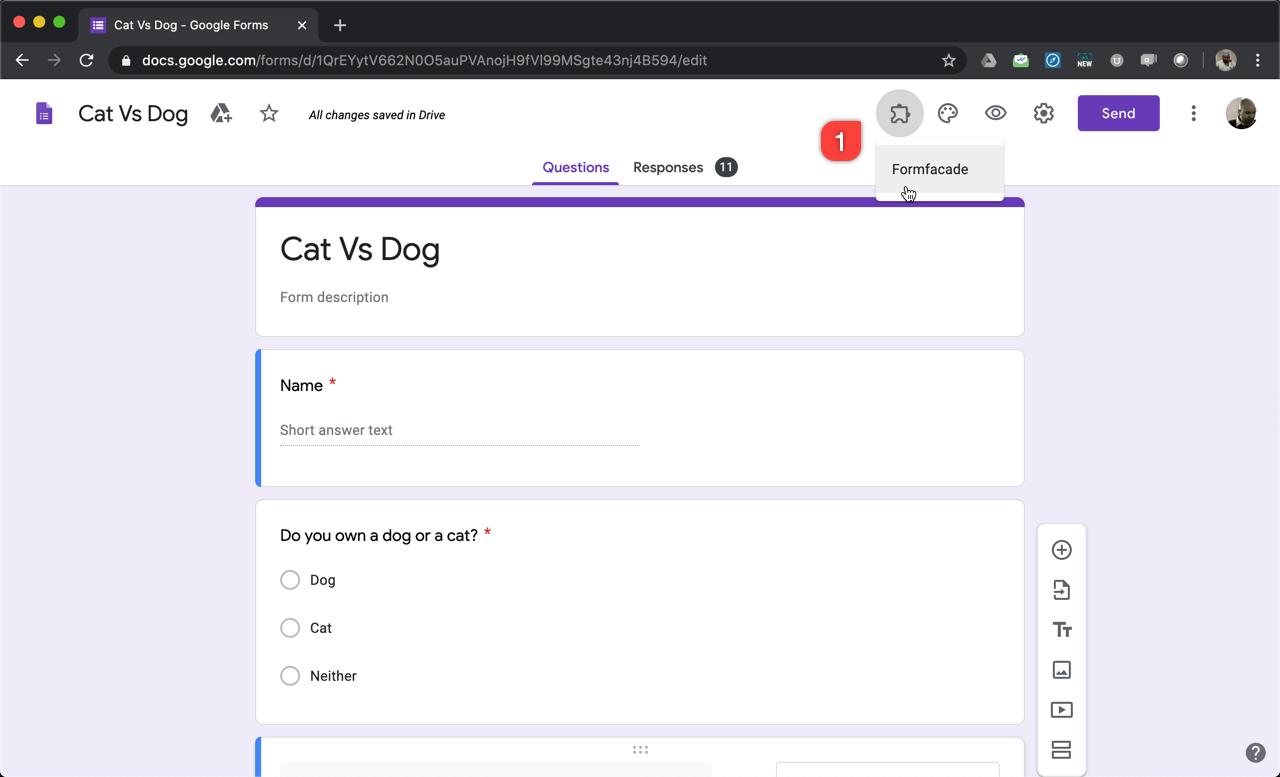
Task: Add a video using the video icon
Action: click(1061, 709)
